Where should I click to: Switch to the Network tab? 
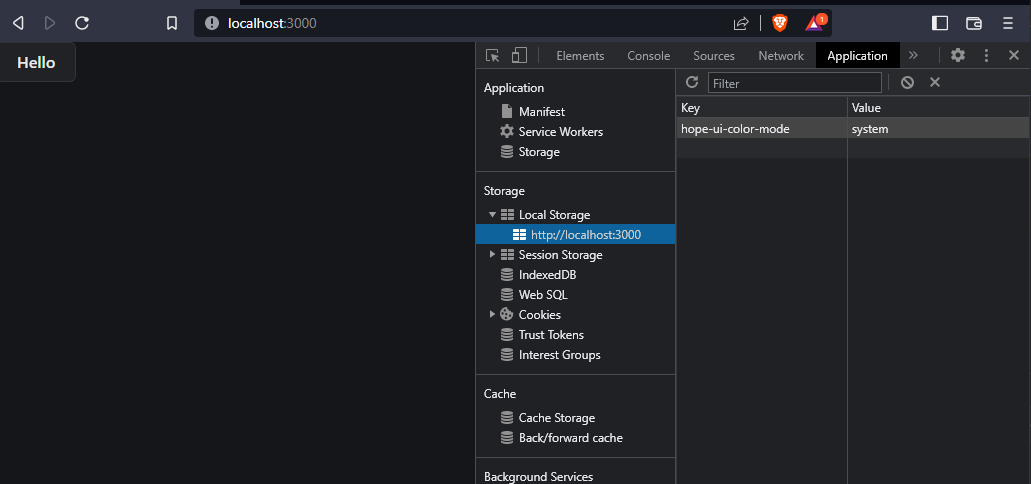[781, 56]
